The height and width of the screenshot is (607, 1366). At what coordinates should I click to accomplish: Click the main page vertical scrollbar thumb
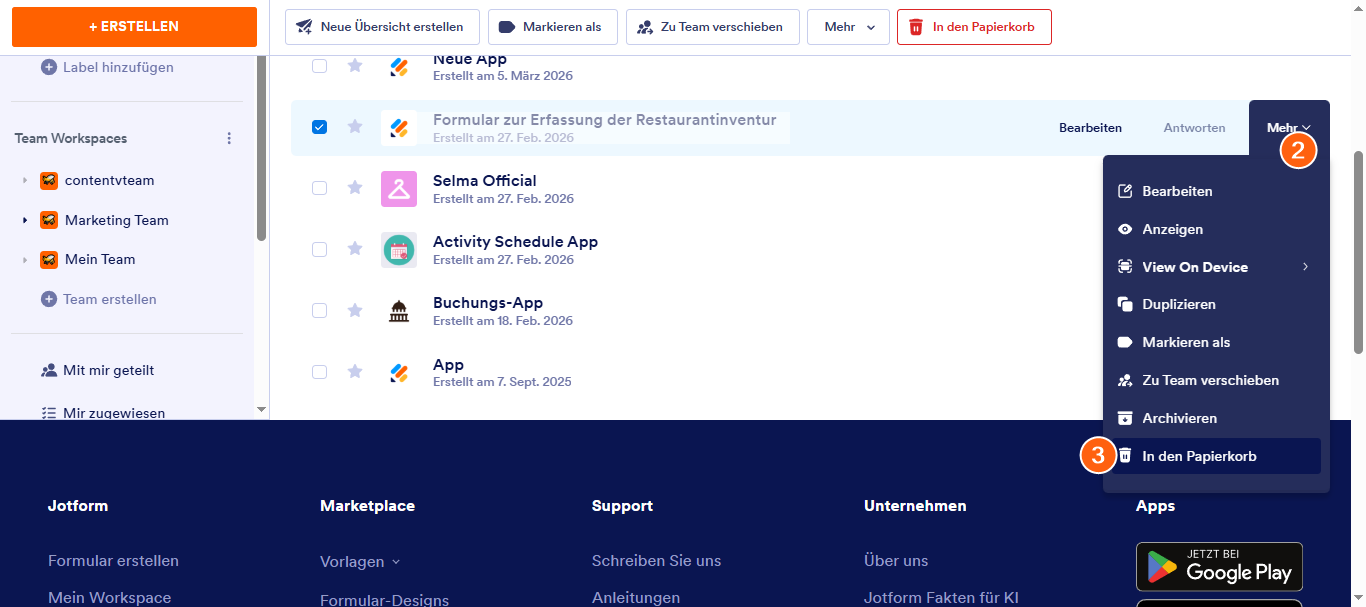pos(1358,252)
